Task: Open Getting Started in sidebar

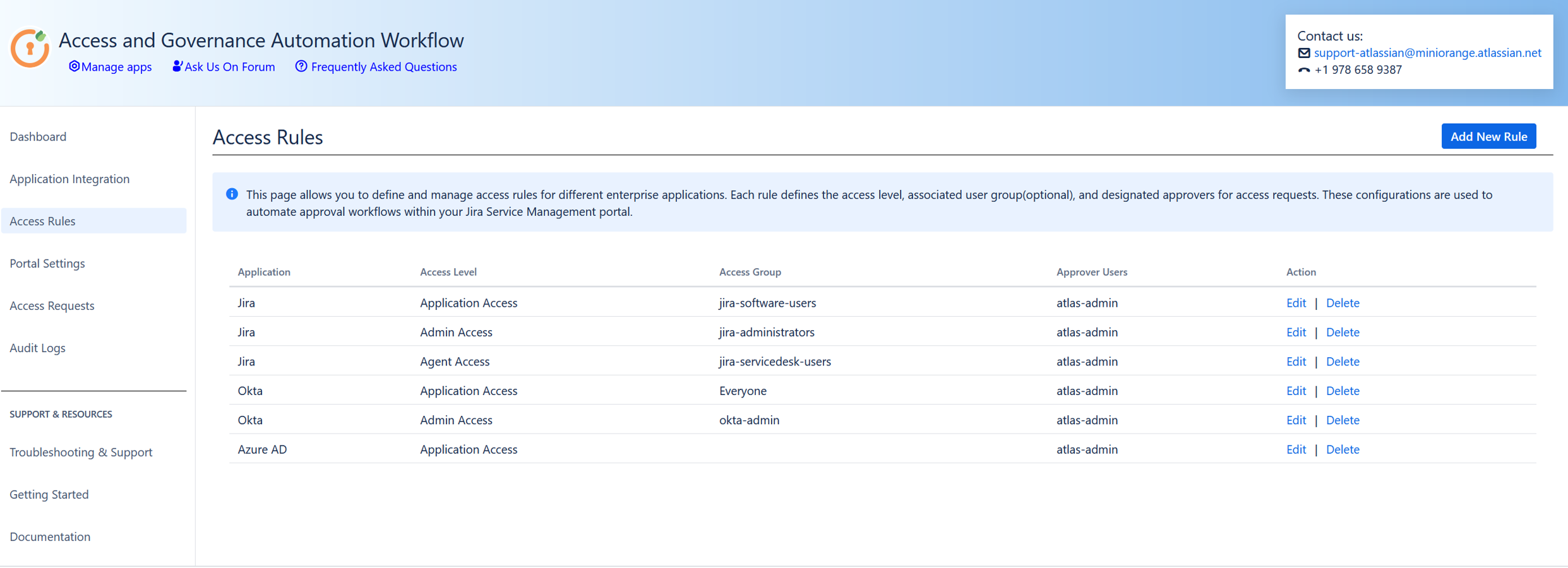Action: pyautogui.click(x=49, y=494)
